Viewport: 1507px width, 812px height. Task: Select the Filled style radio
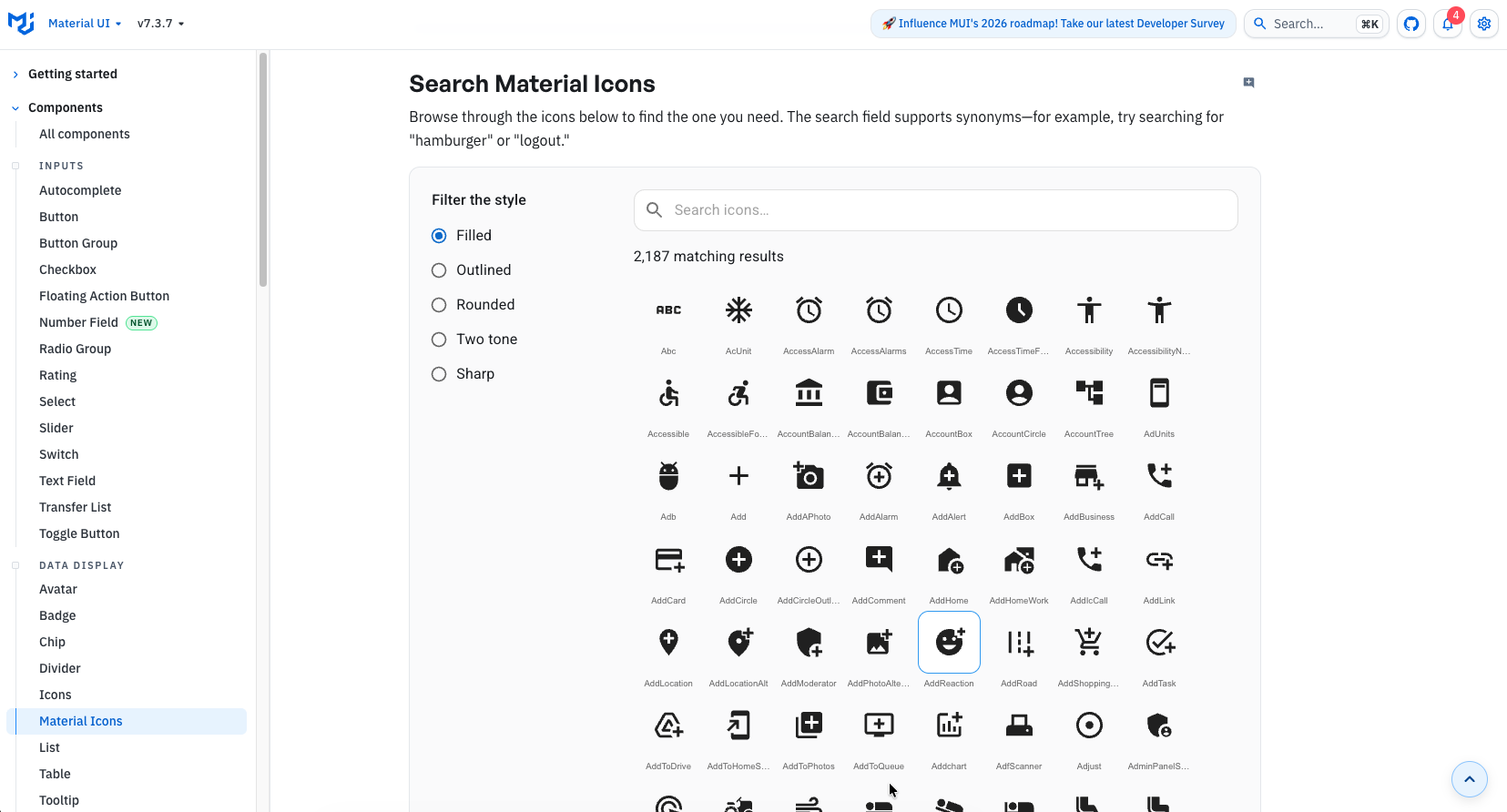439,236
